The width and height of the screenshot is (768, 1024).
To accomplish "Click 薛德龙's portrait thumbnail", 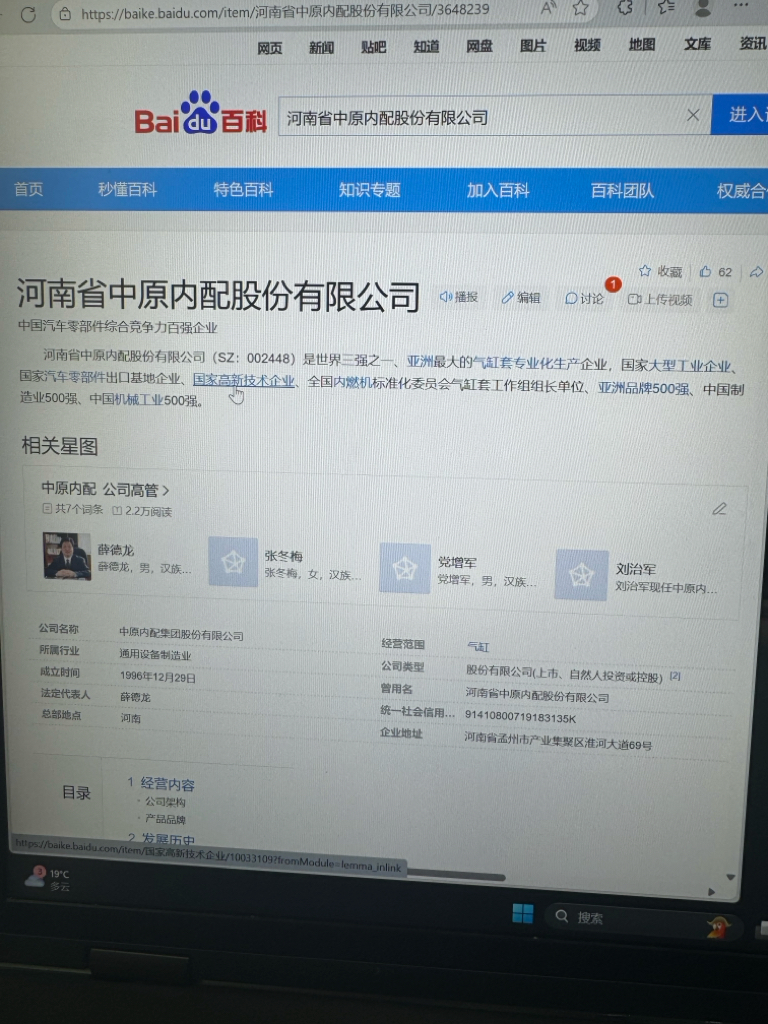I will [67, 556].
